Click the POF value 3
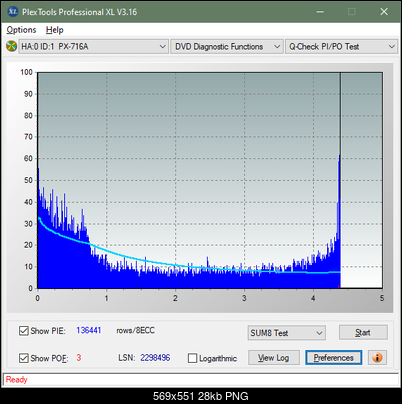 [79, 358]
